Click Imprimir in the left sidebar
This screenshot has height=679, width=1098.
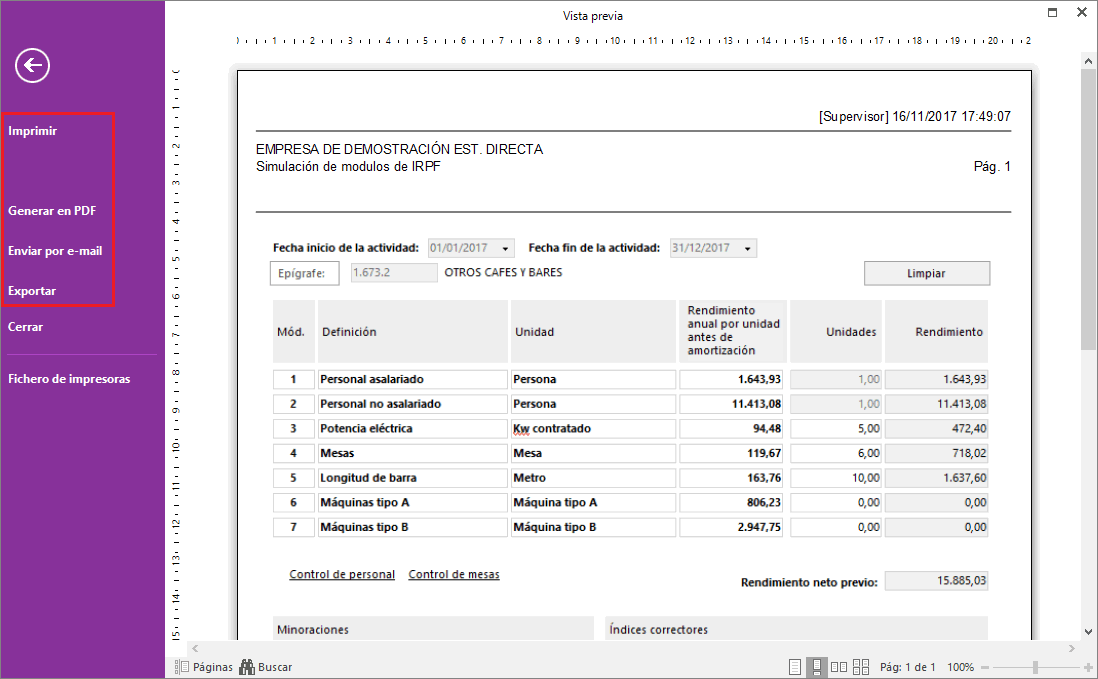pyautogui.click(x=33, y=131)
